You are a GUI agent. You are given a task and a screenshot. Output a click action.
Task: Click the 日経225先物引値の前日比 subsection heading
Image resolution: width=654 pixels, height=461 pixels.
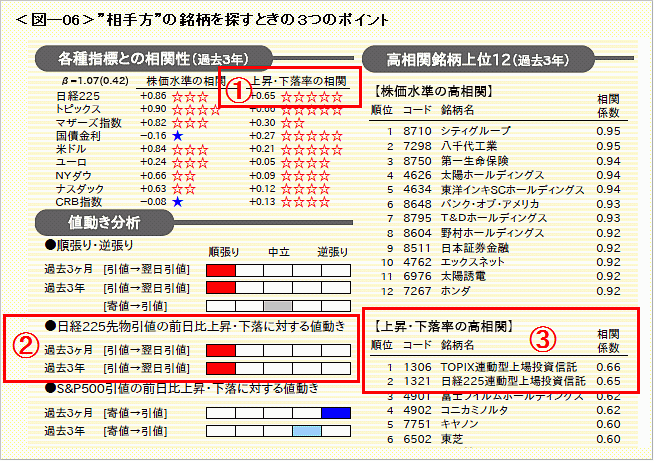pyautogui.click(x=195, y=326)
